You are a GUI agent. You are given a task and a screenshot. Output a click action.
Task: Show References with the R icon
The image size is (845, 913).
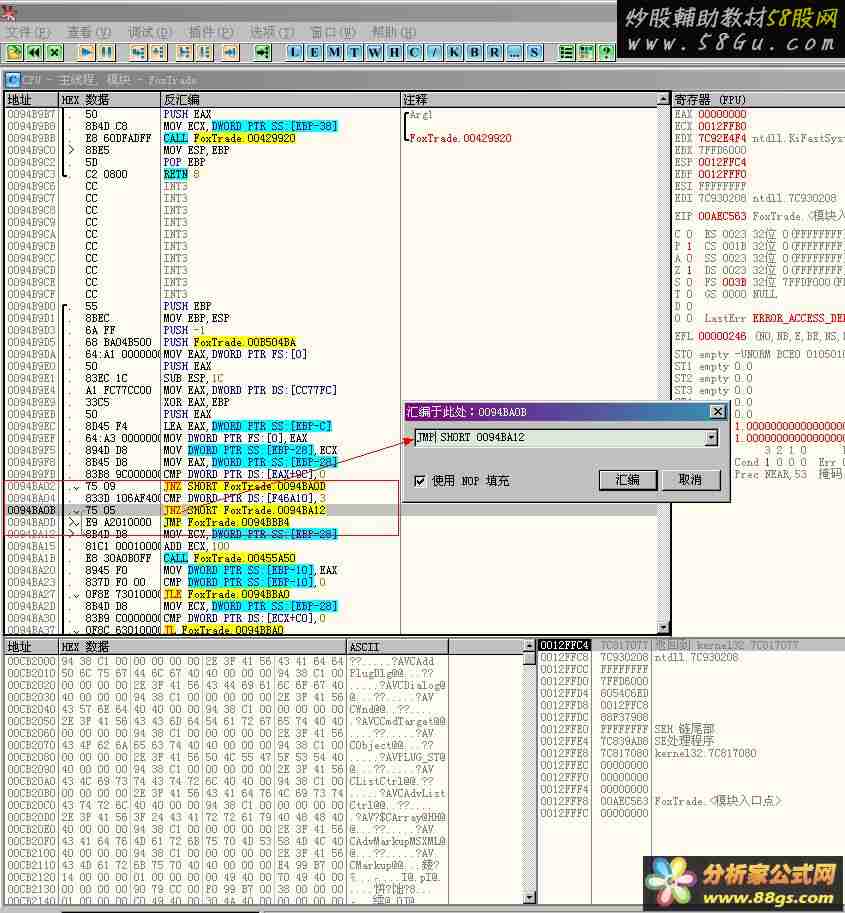494,52
